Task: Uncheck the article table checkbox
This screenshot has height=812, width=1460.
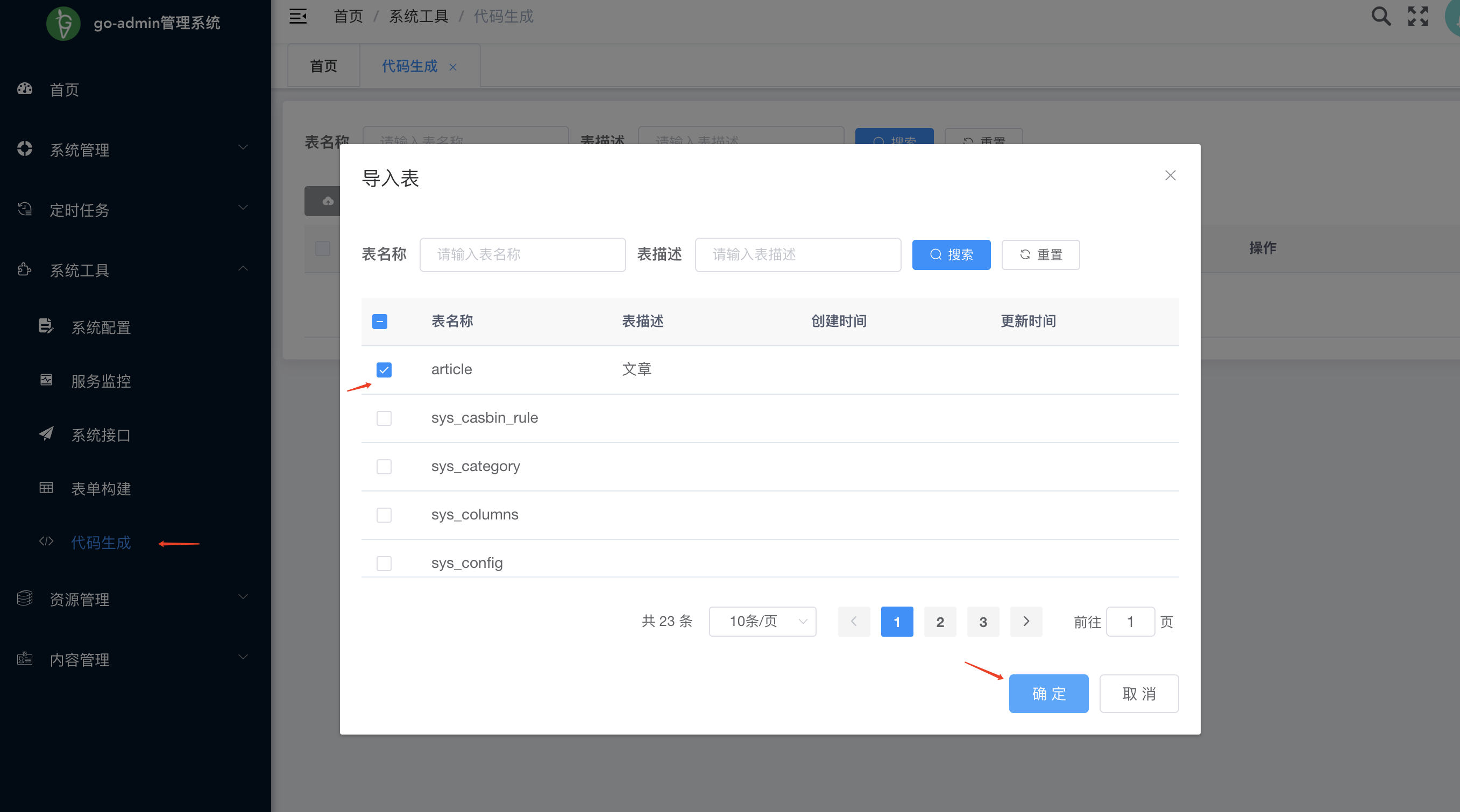Action: (384, 370)
